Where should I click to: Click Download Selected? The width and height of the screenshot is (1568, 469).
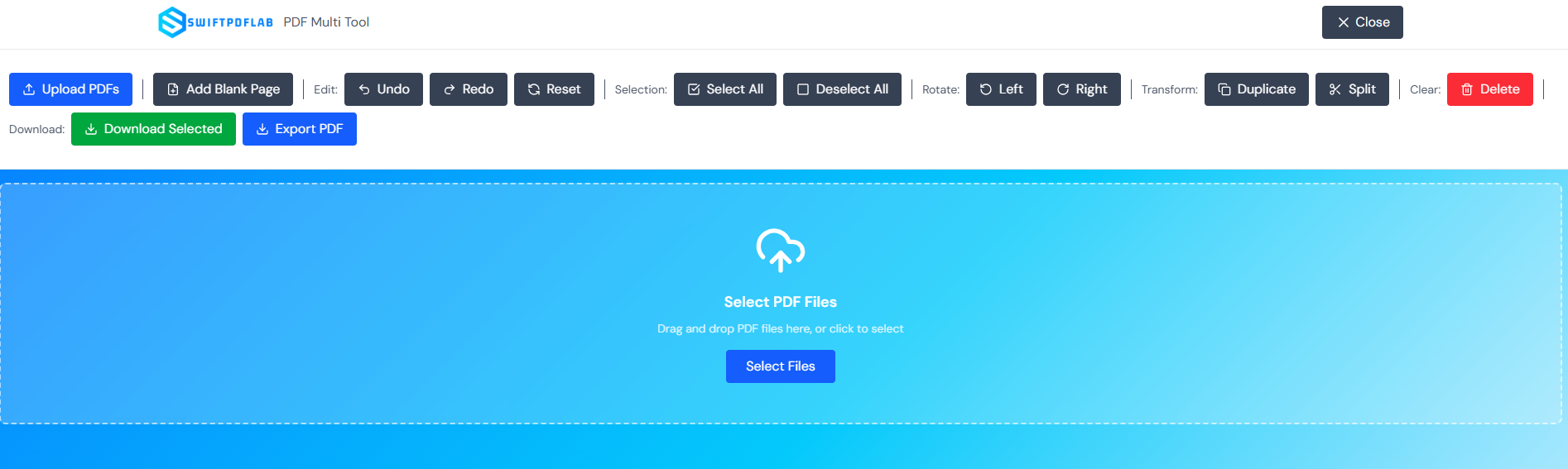pos(153,129)
